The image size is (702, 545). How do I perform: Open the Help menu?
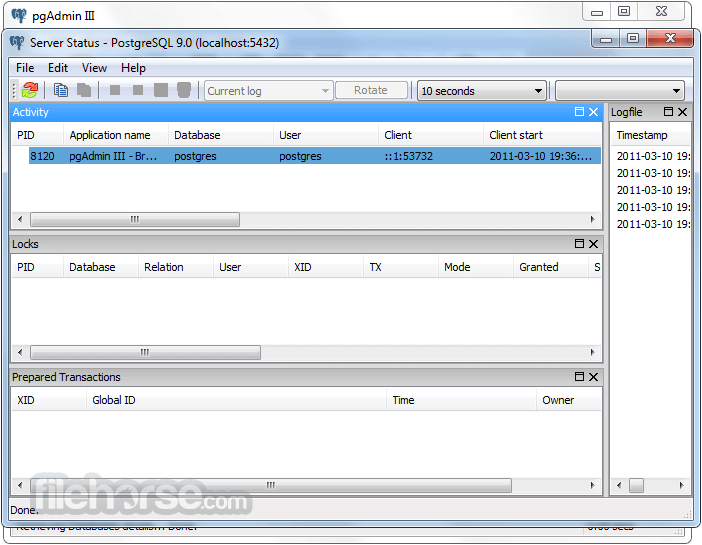[x=133, y=68]
